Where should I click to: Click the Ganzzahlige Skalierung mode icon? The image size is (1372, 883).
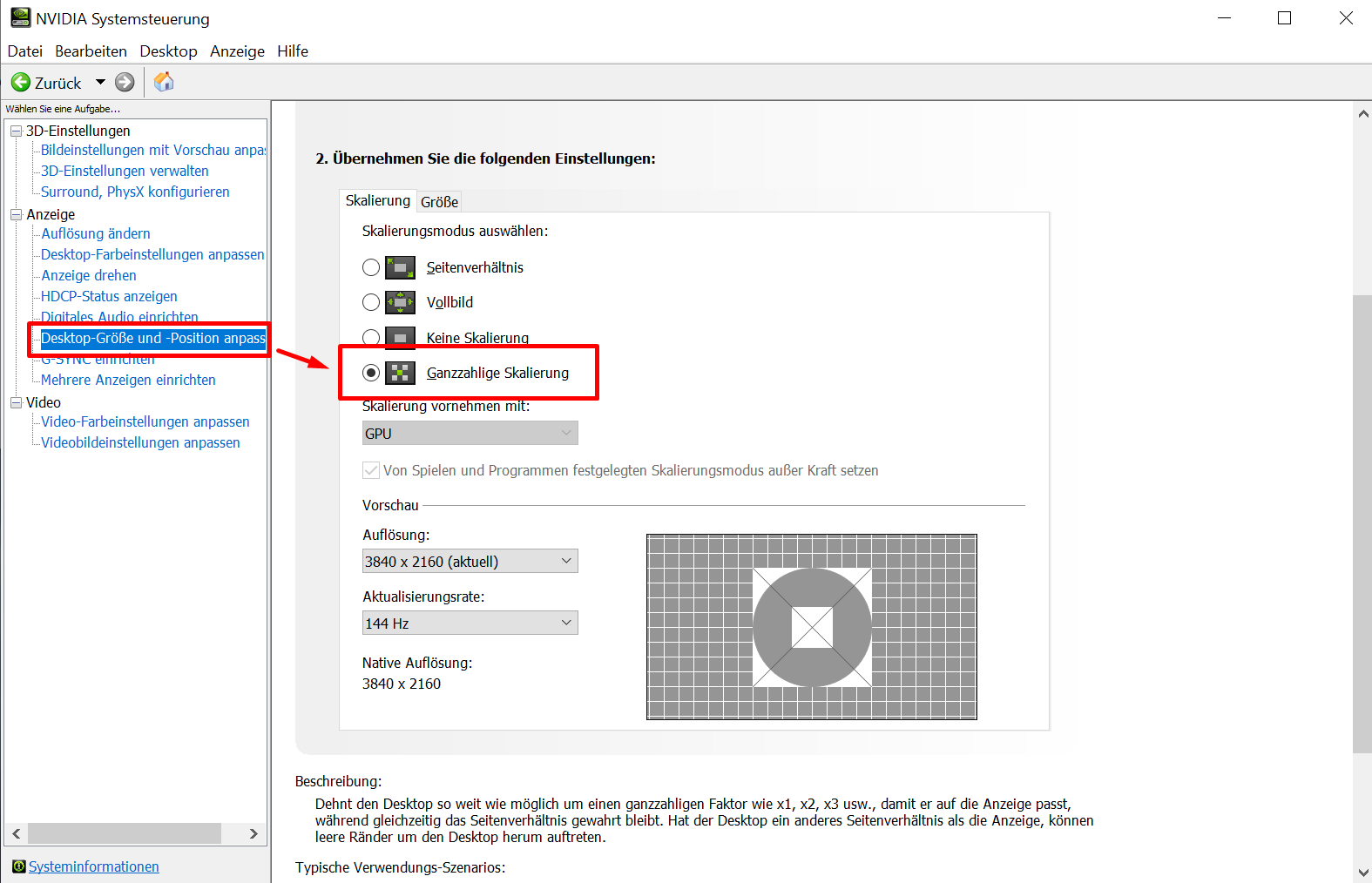(x=400, y=373)
